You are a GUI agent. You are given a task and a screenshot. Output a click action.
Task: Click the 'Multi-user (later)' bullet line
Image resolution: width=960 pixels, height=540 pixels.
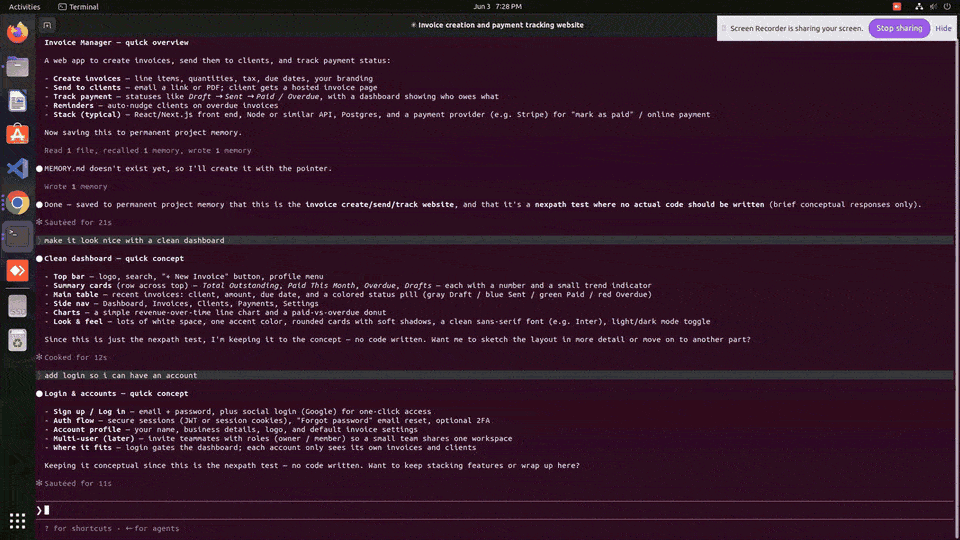point(278,438)
